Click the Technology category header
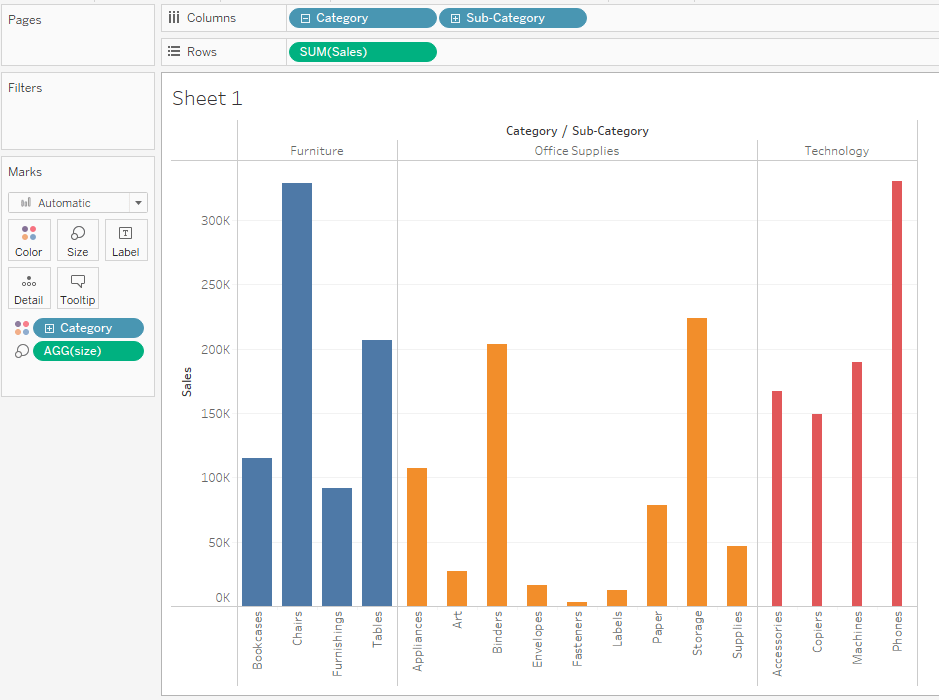This screenshot has width=939, height=700. coord(837,151)
